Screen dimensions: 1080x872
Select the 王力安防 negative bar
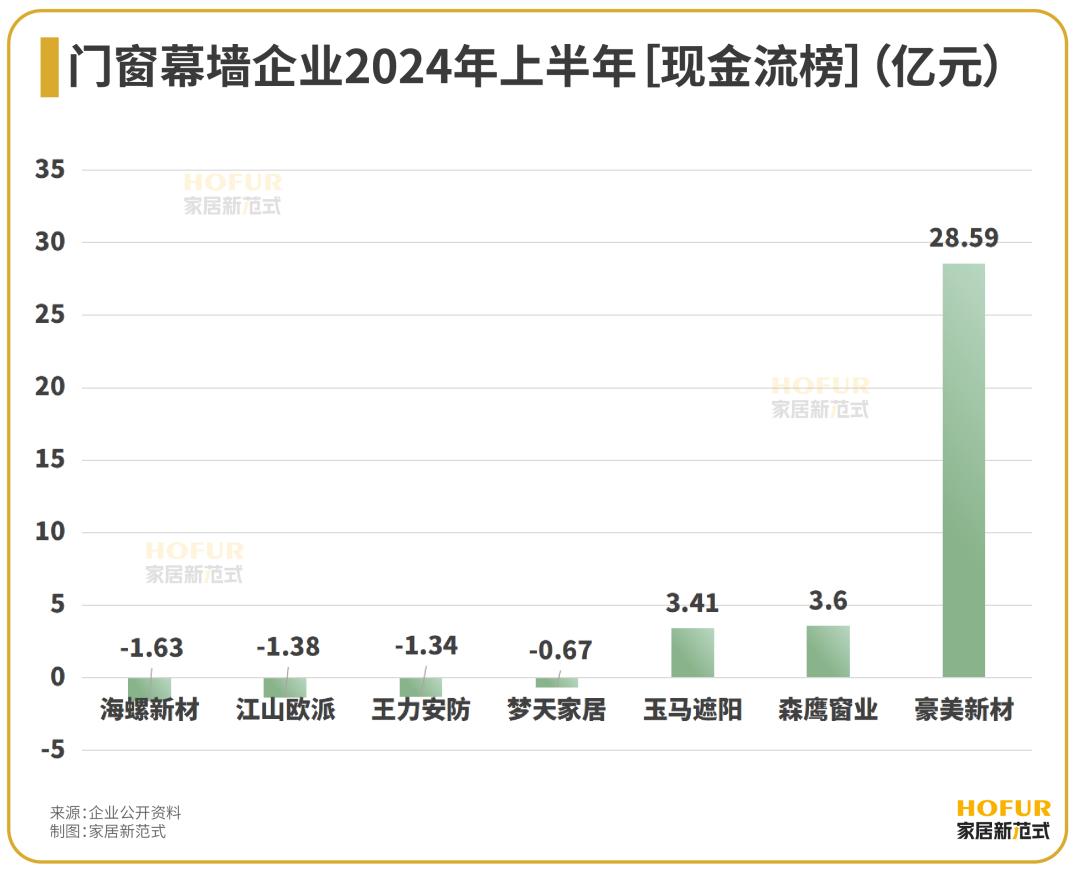point(421,687)
